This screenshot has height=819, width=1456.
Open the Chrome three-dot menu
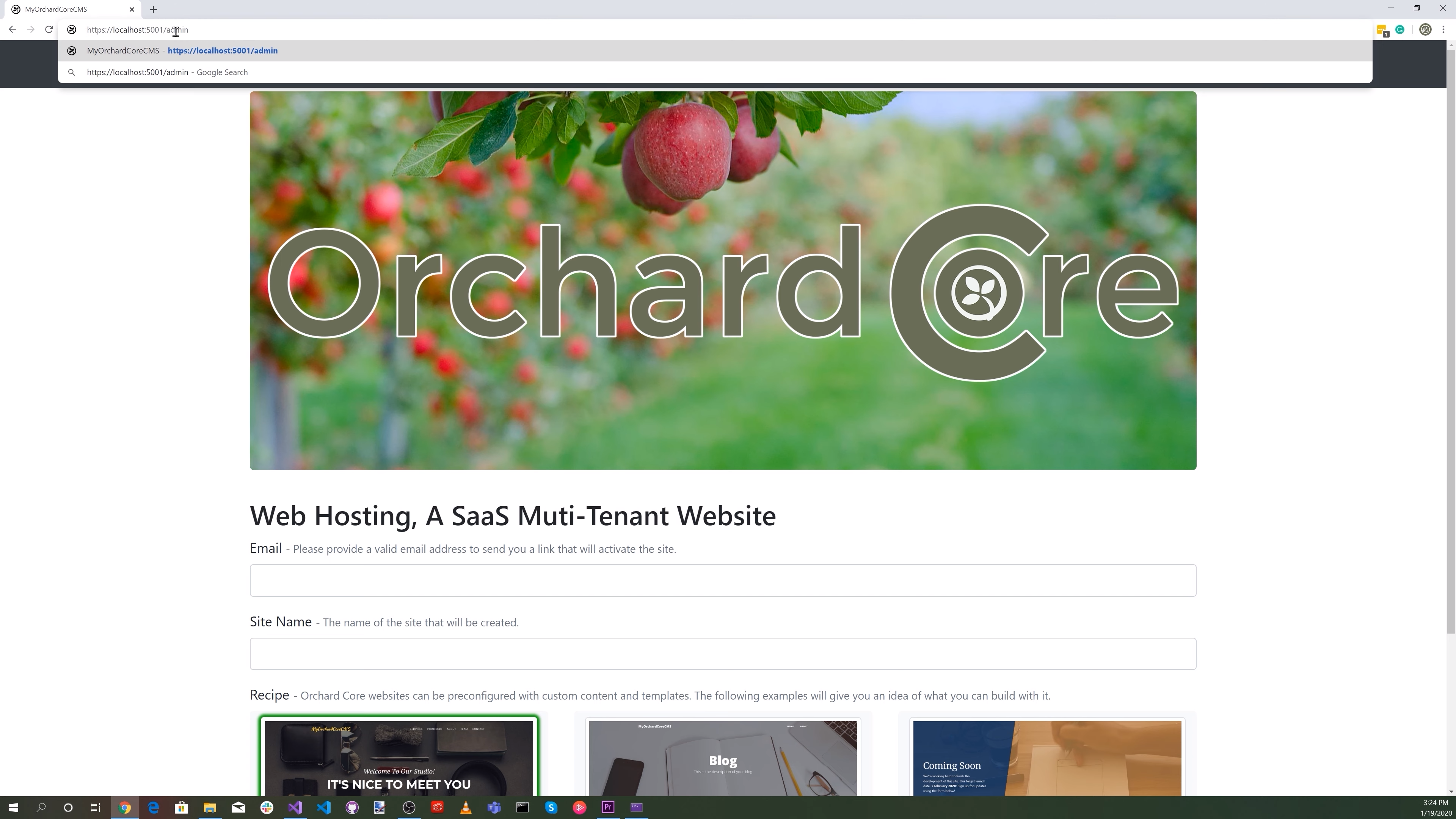[1443, 30]
